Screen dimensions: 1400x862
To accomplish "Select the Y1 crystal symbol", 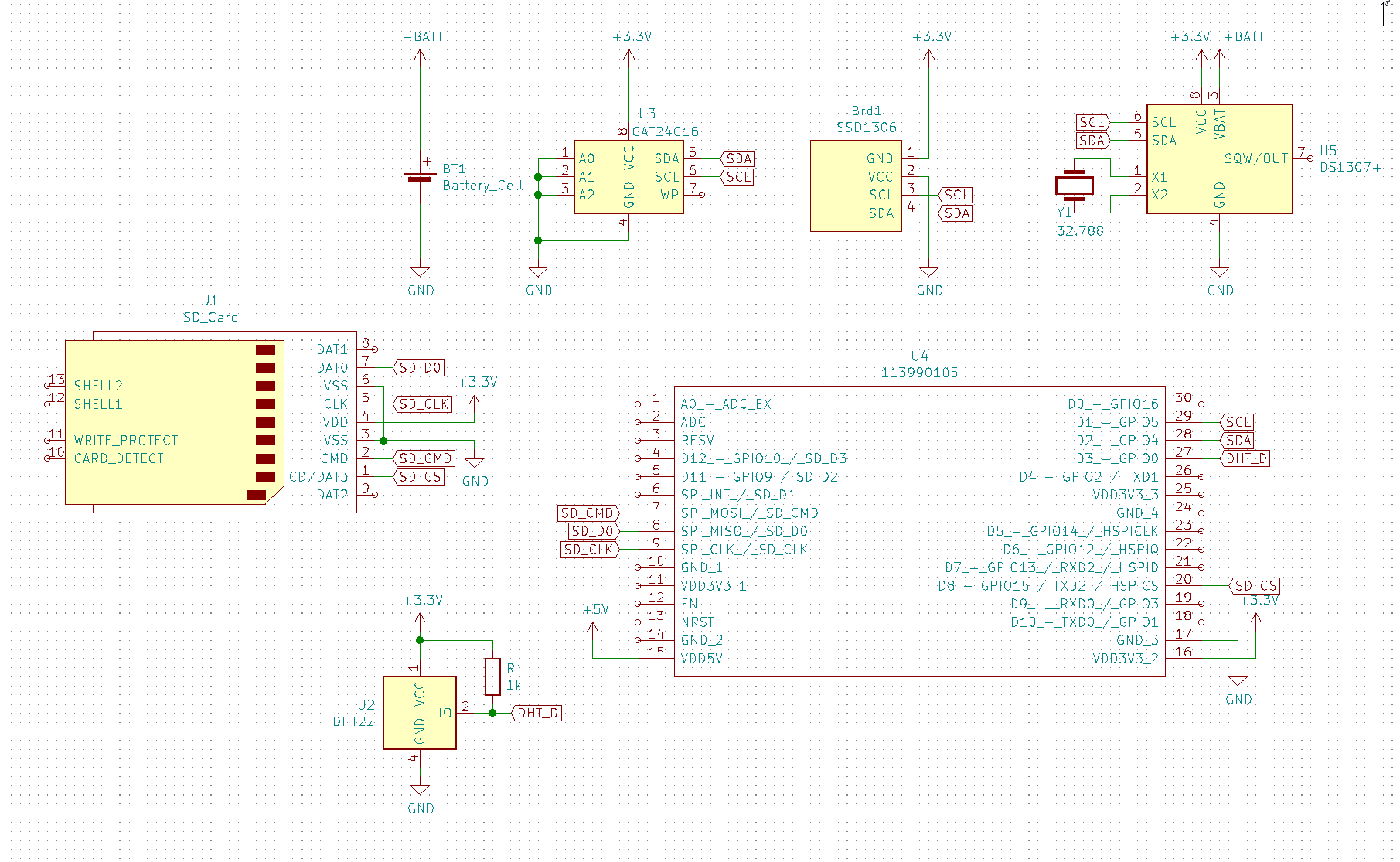I will tap(1075, 186).
